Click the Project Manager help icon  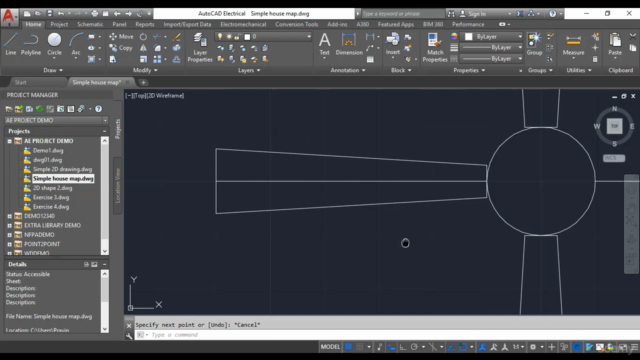pos(98,109)
